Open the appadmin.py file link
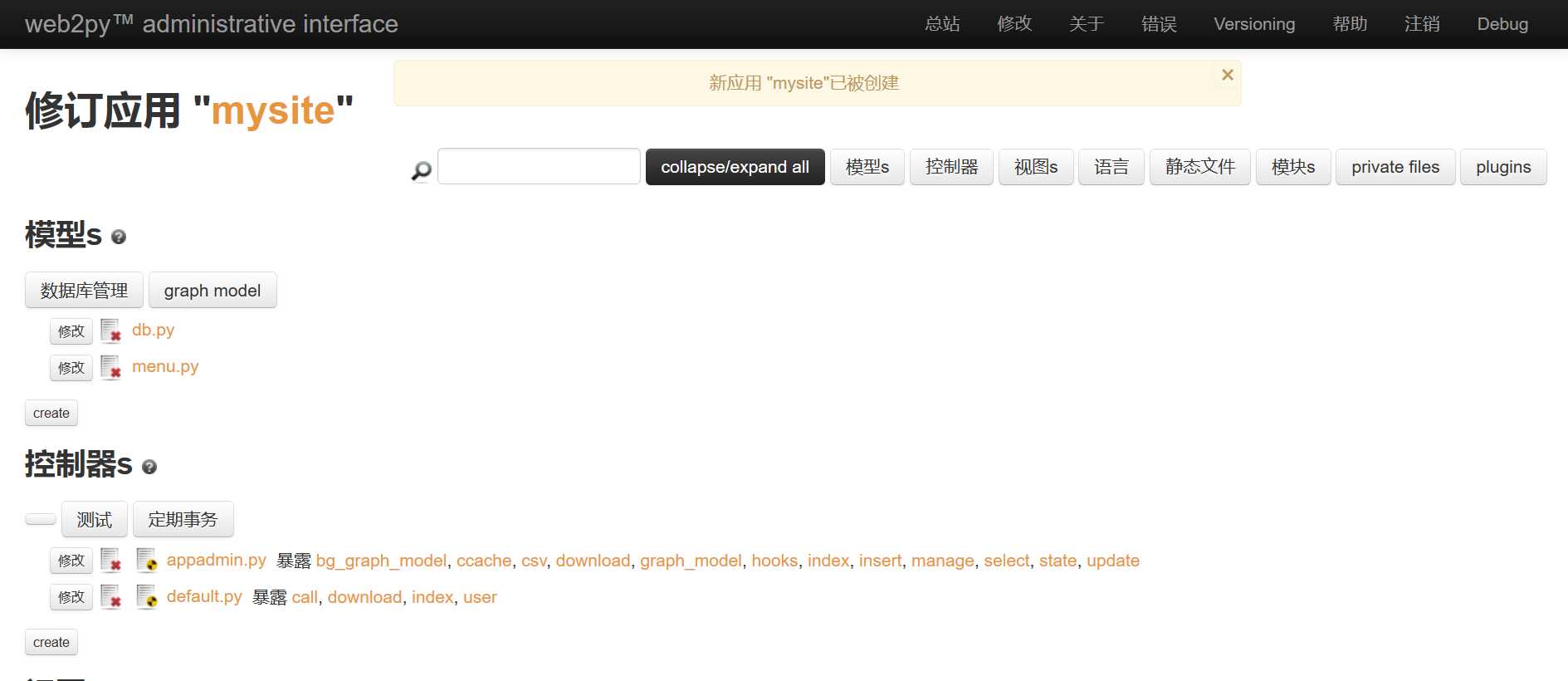 [x=217, y=560]
